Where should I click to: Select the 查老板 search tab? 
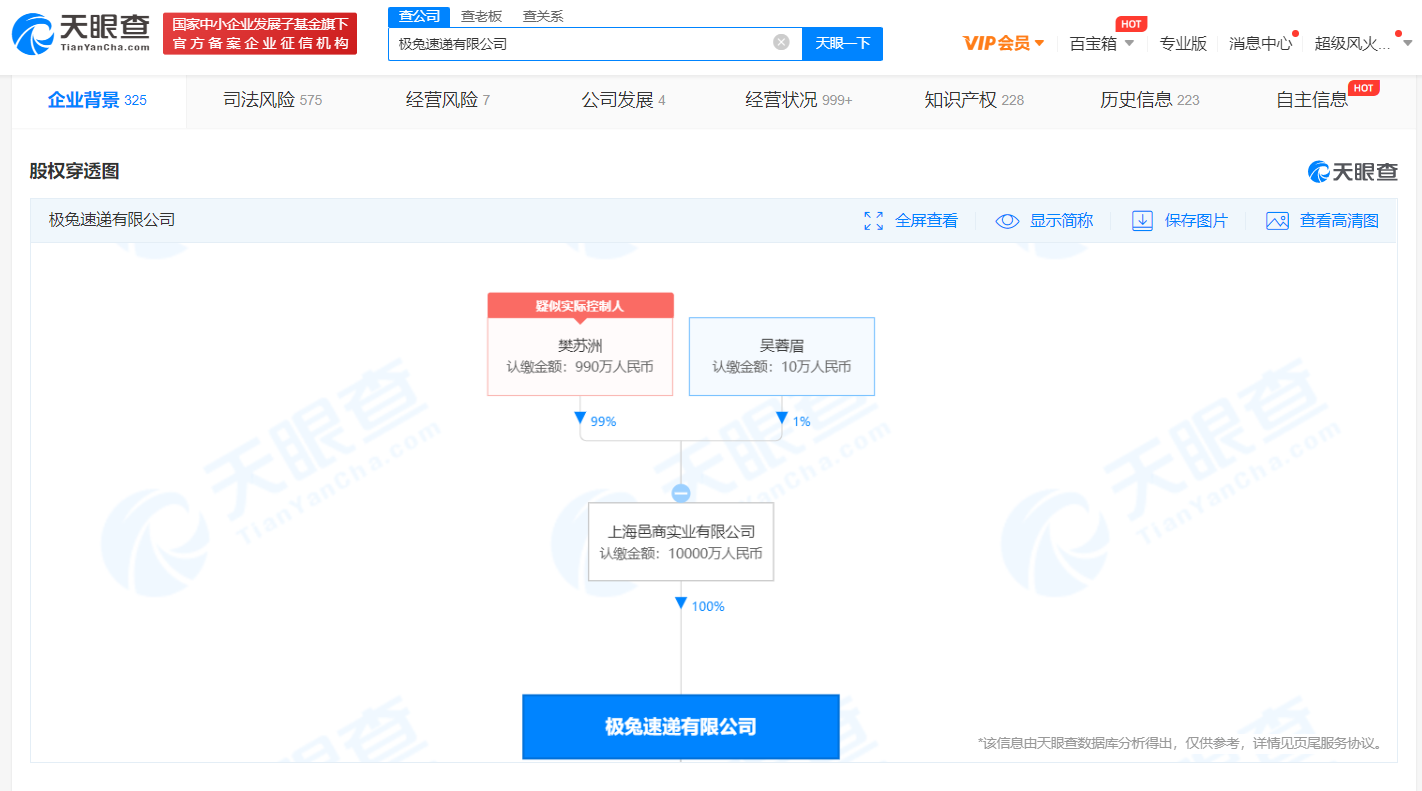pos(481,15)
